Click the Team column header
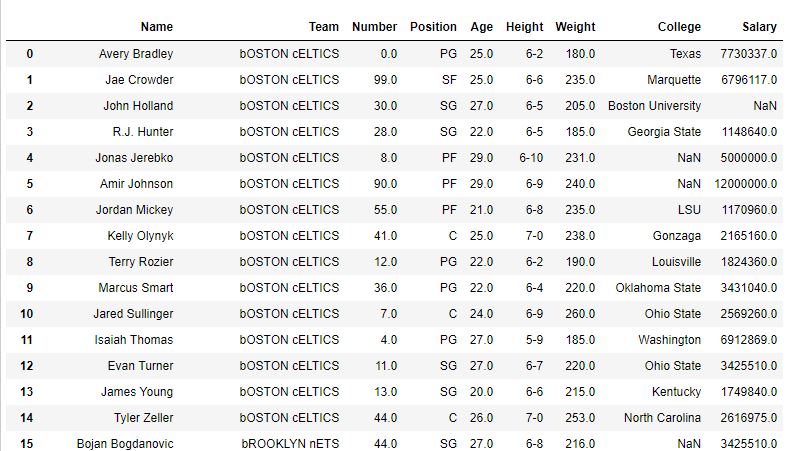This screenshot has width=790, height=451. [323, 27]
